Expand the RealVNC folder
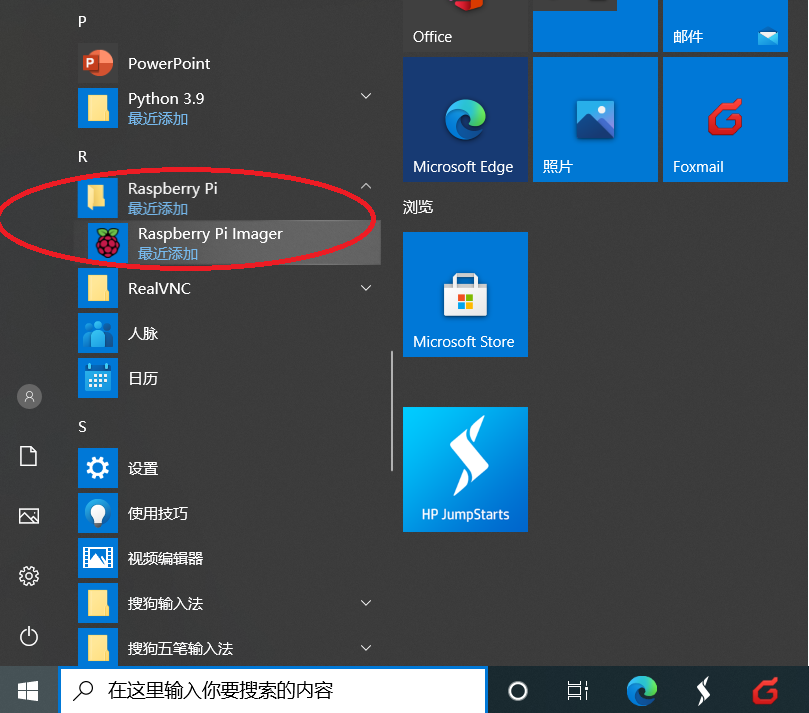Viewport: 809px width, 713px height. tap(365, 288)
